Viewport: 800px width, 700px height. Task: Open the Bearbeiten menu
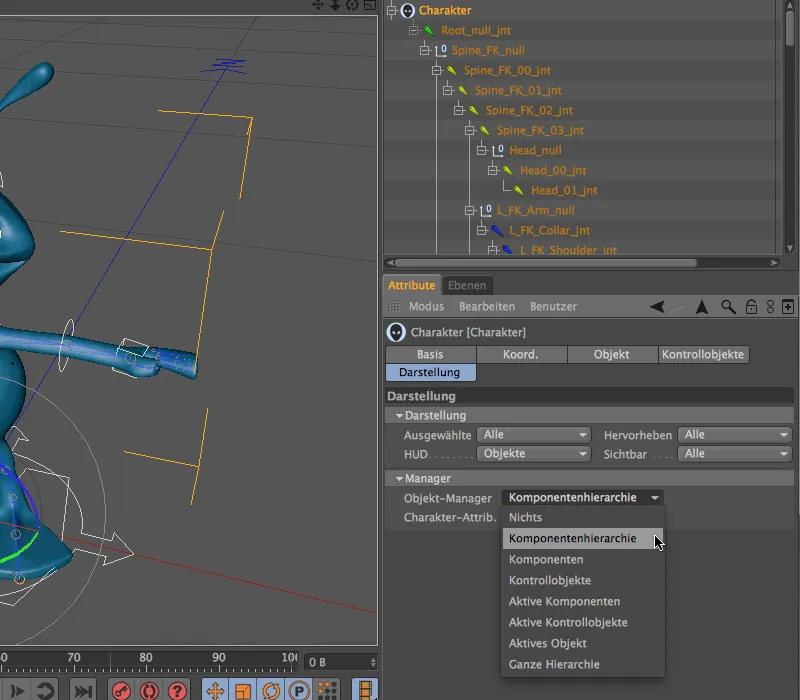point(487,307)
